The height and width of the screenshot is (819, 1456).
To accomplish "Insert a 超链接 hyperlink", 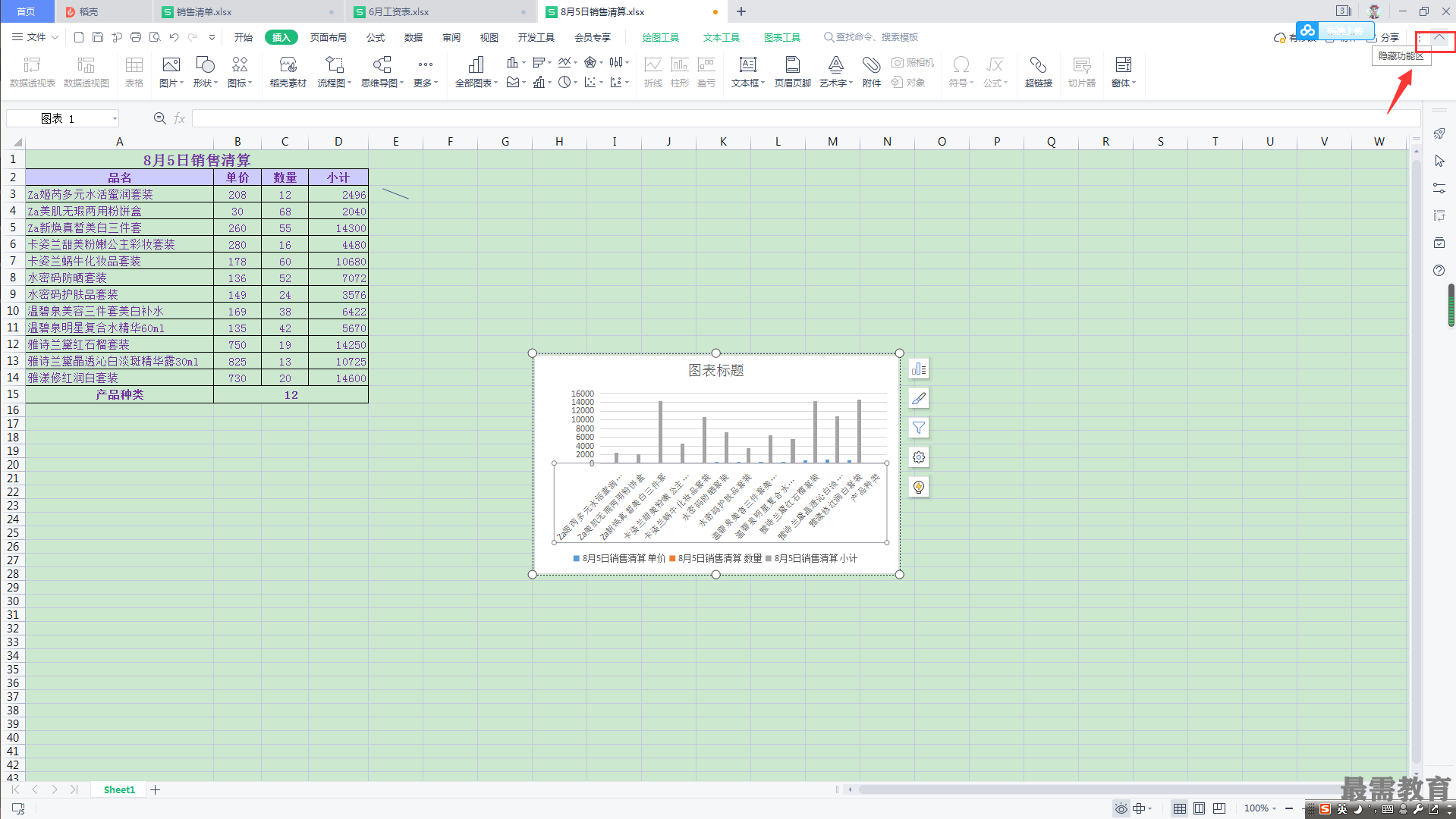I will pos(1038,72).
